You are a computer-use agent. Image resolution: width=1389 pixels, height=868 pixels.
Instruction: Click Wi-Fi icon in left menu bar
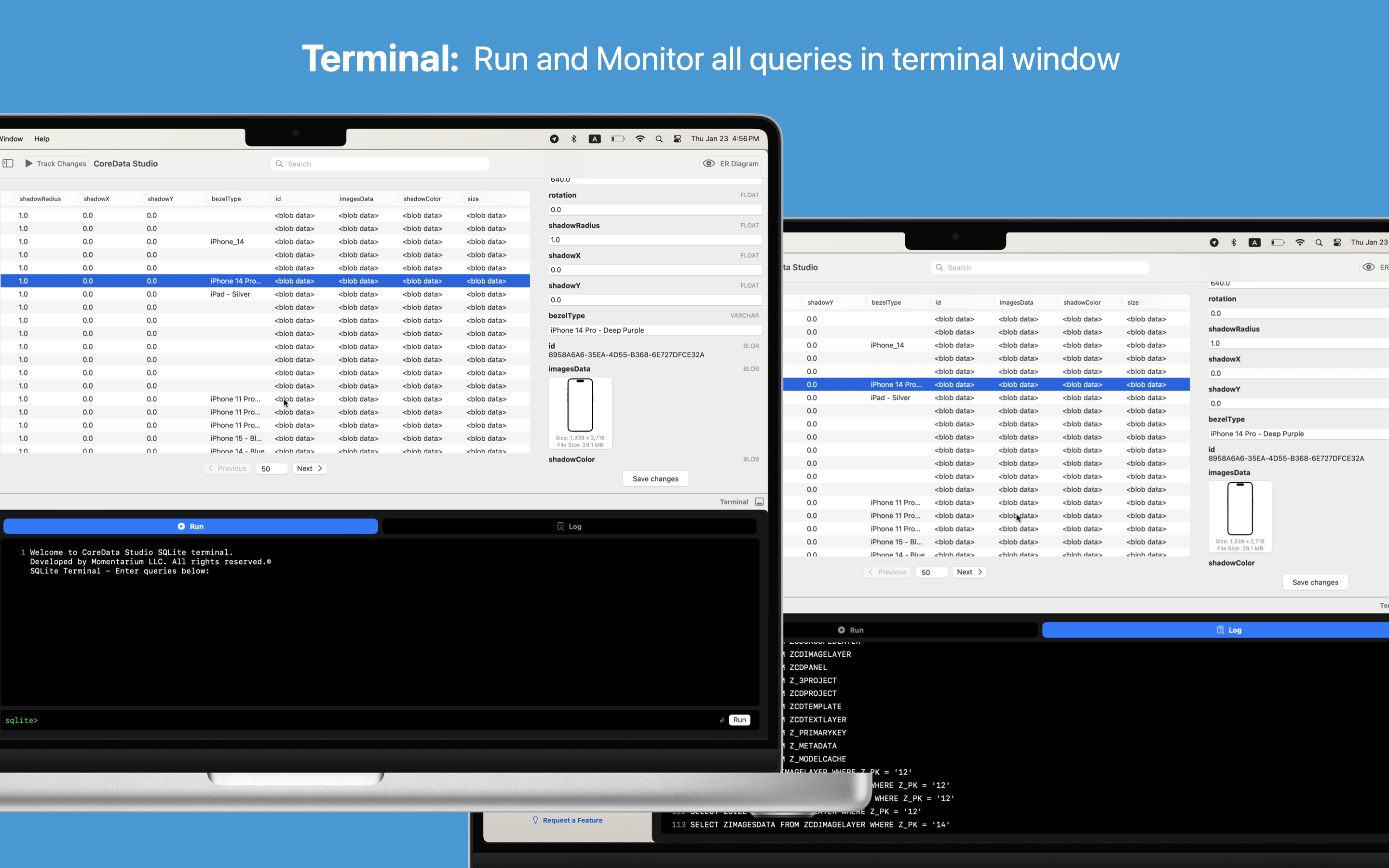(640, 139)
